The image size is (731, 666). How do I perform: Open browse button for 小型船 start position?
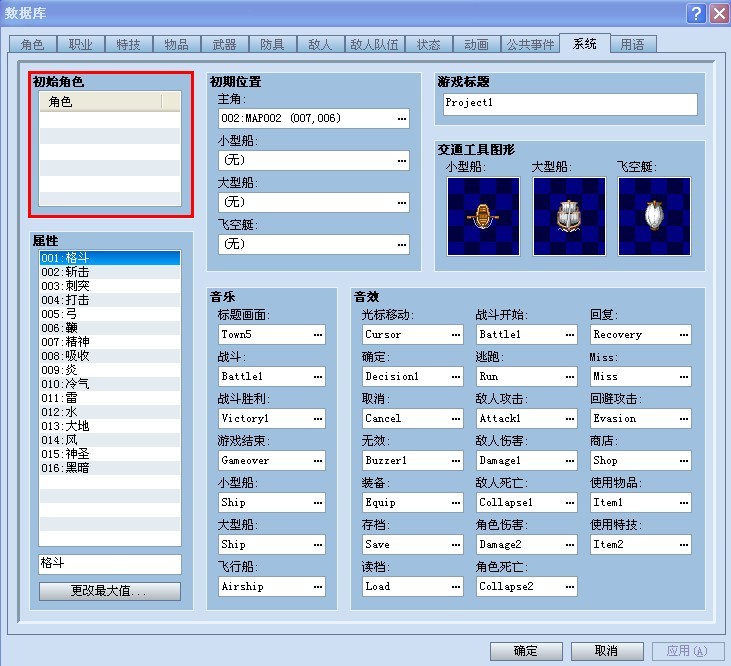pos(401,161)
